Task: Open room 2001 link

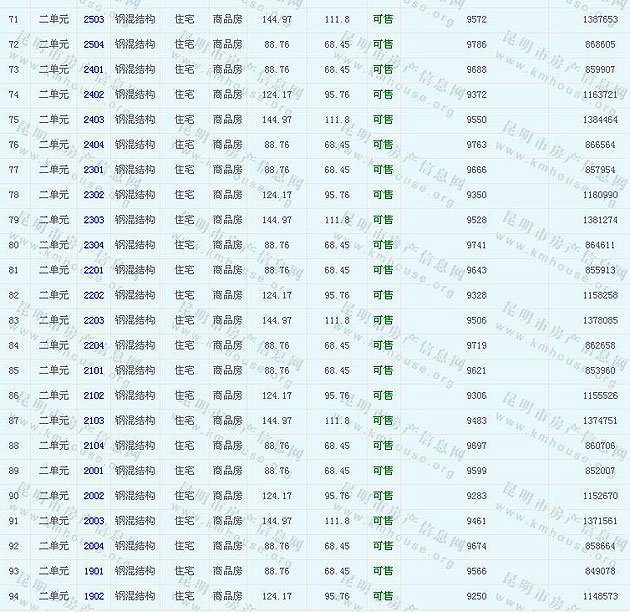Action: point(93,471)
